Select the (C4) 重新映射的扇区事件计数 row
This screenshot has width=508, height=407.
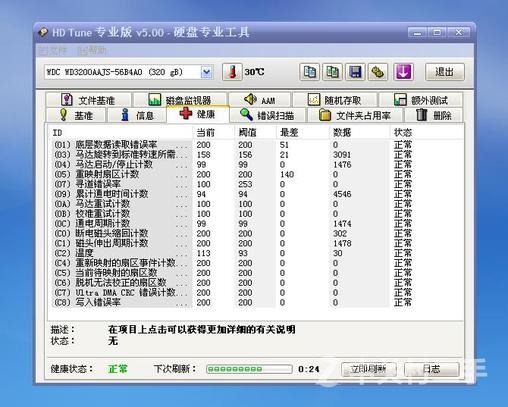(x=256, y=263)
